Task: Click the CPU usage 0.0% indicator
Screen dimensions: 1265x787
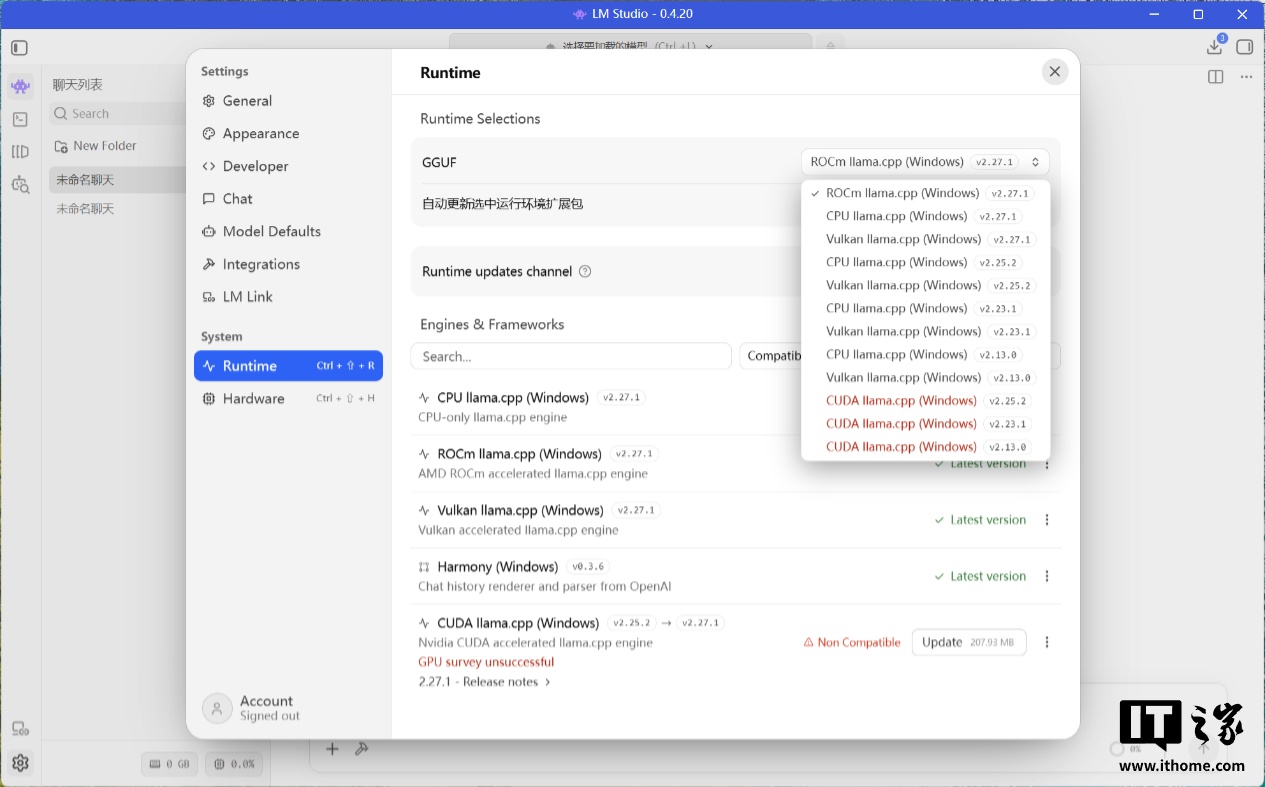Action: click(x=234, y=764)
